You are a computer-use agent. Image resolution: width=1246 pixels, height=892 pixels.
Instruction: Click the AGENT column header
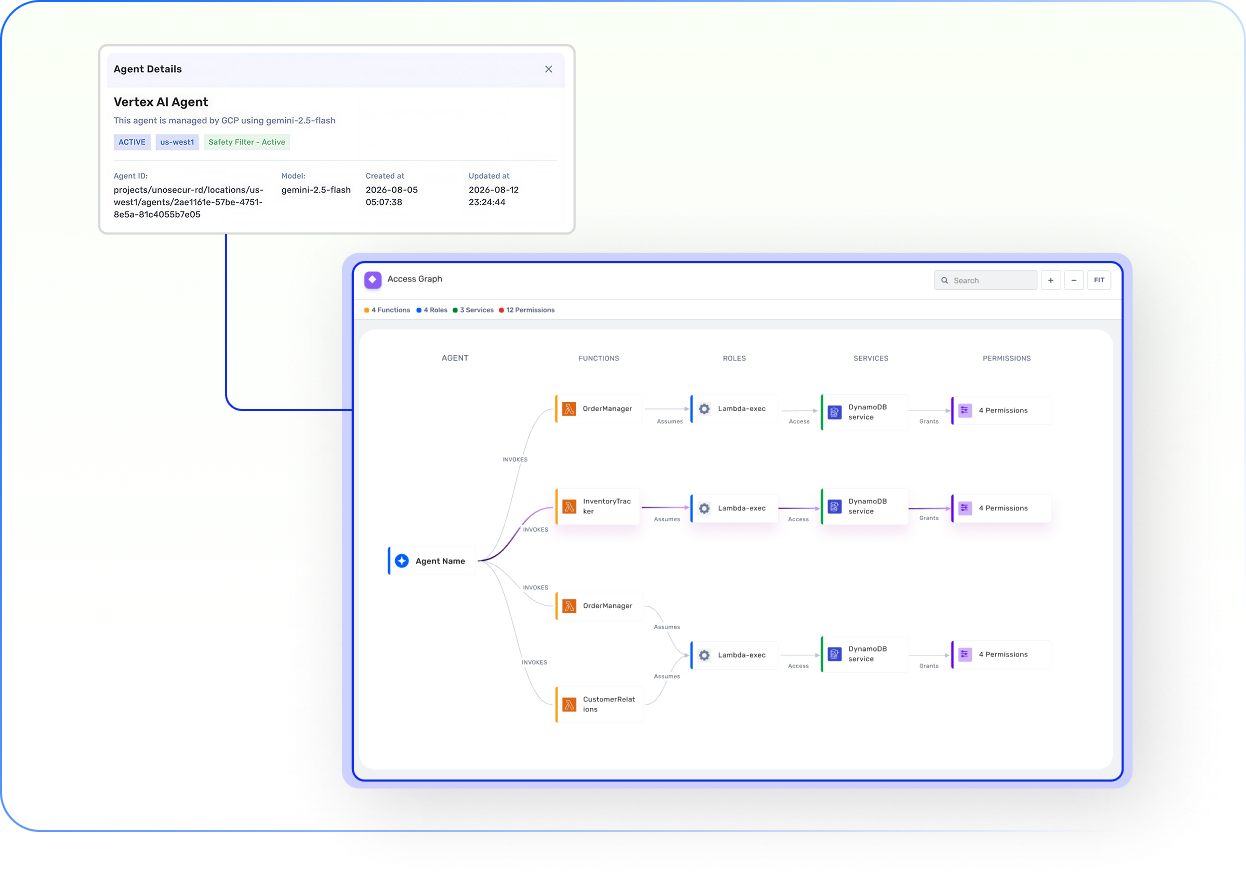pos(455,358)
